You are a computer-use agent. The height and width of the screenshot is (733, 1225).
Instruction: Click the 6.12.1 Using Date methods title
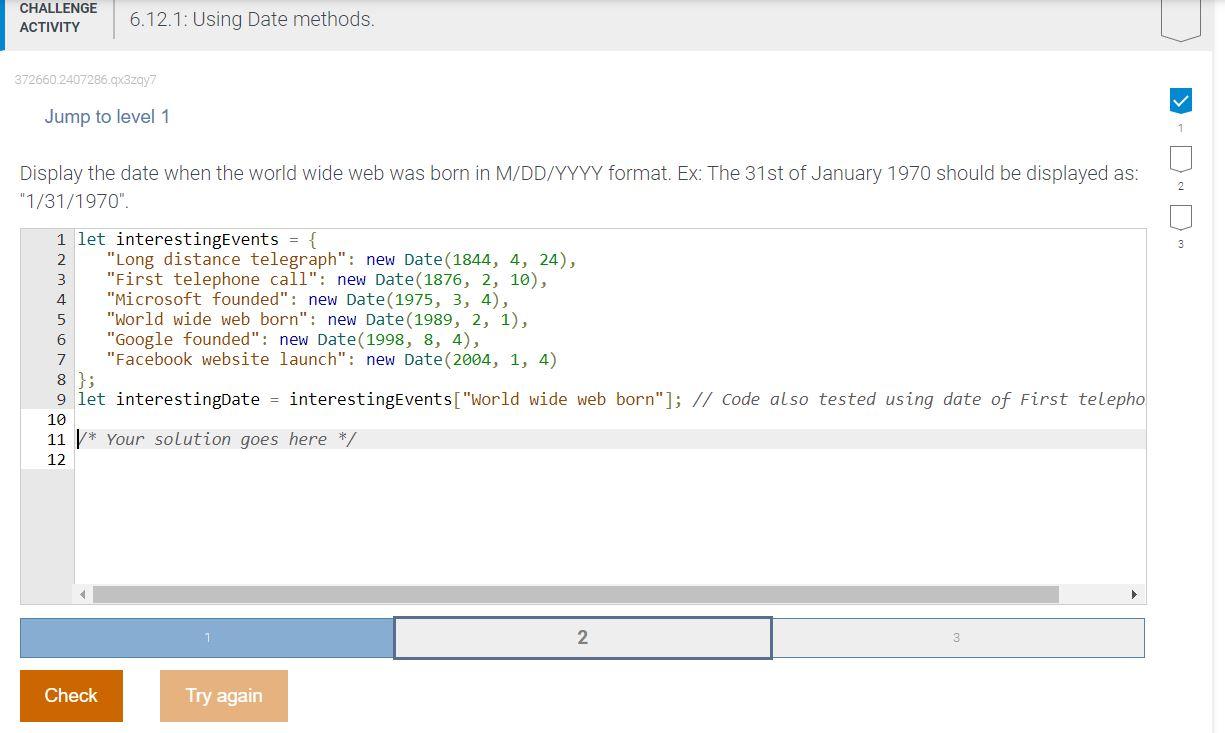click(252, 19)
